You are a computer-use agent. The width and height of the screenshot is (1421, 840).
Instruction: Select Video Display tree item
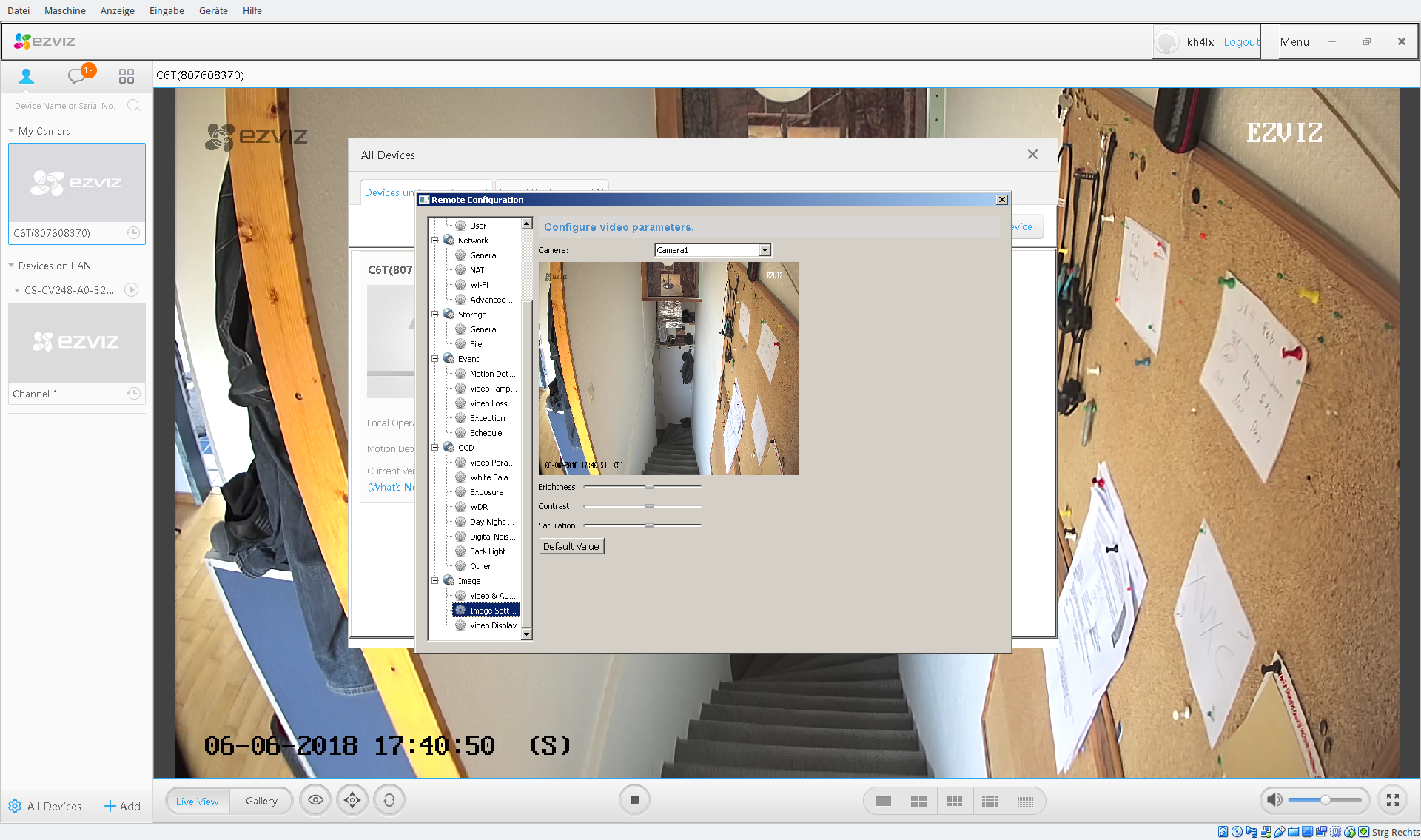493,625
